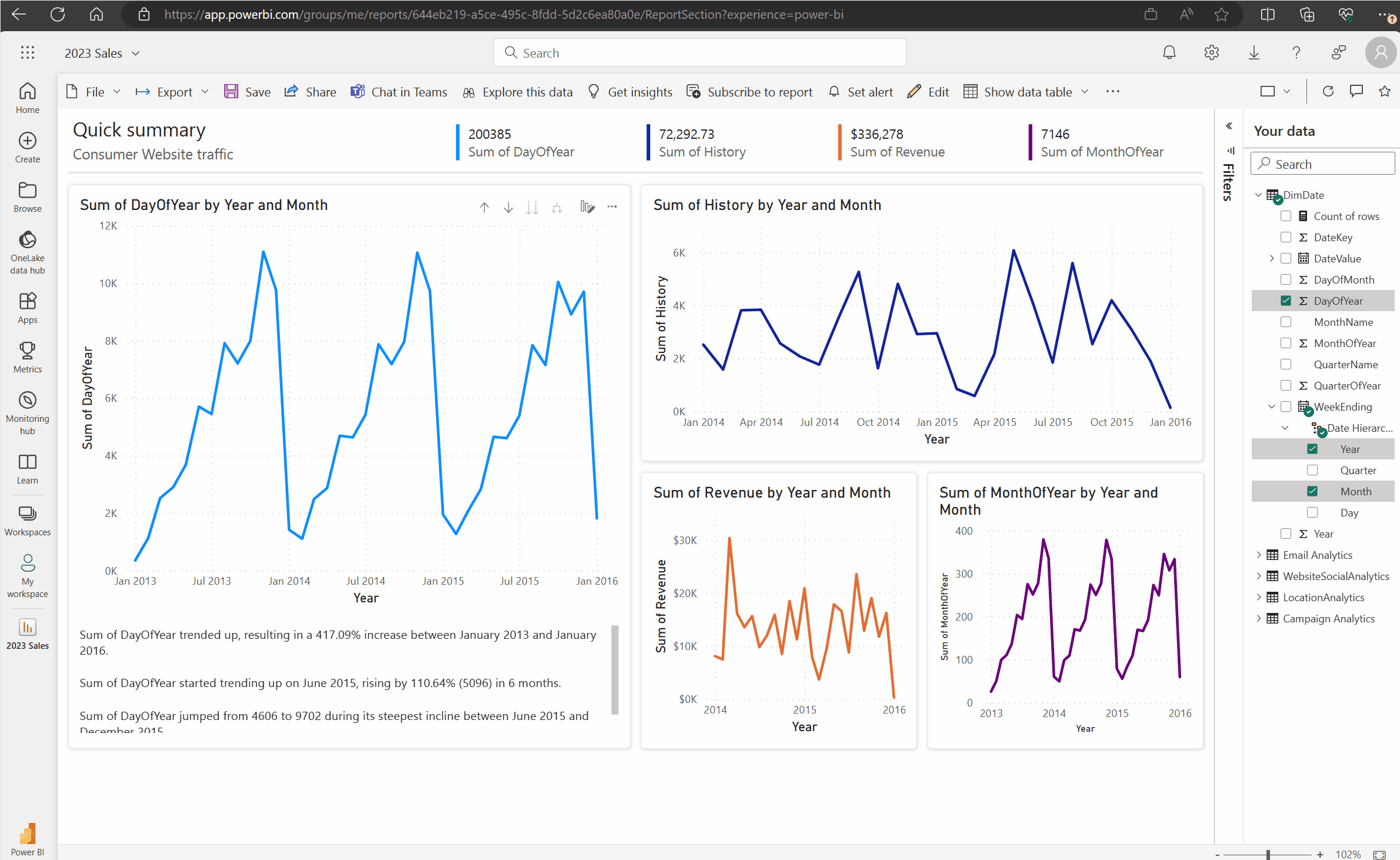
Task: Enable the MonthName checkbox in DimDate
Action: point(1286,322)
